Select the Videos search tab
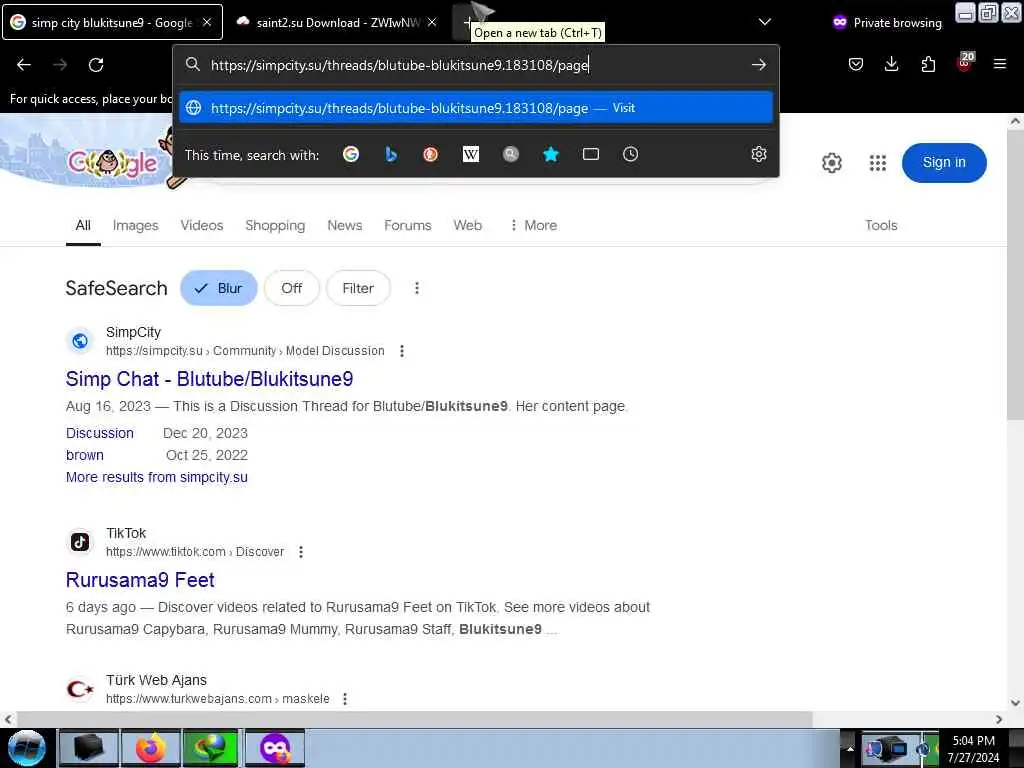 (x=202, y=225)
